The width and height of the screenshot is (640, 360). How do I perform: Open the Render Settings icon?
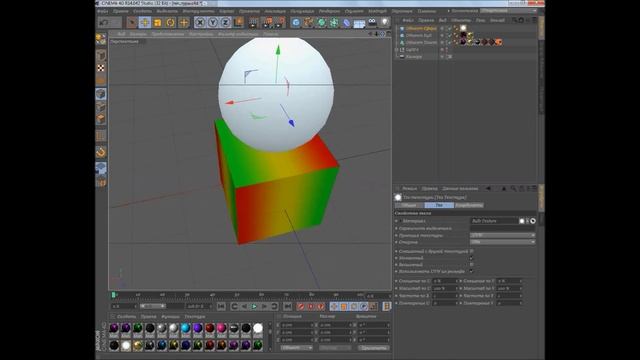pos(280,22)
